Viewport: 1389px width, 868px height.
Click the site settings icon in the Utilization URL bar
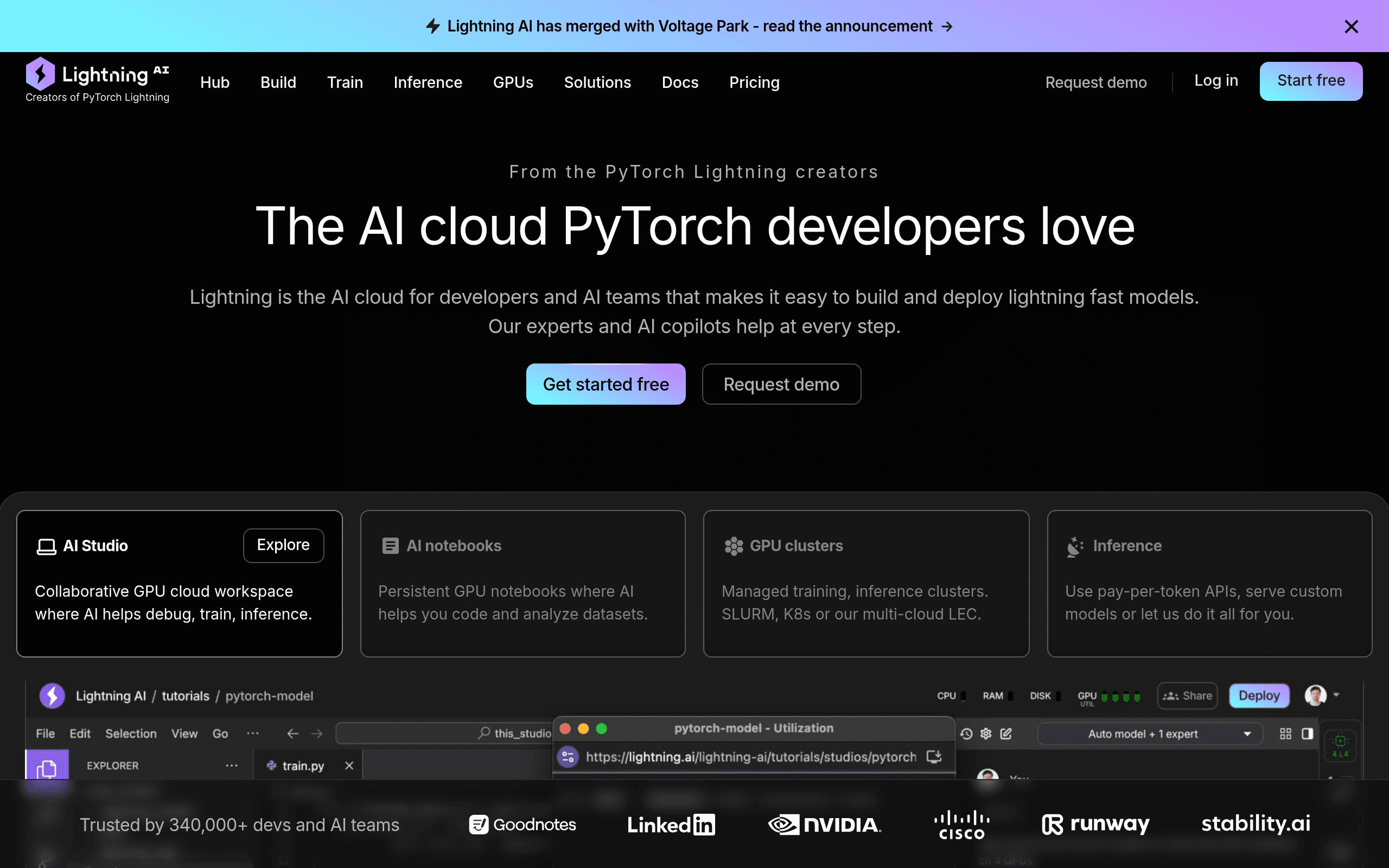point(568,757)
